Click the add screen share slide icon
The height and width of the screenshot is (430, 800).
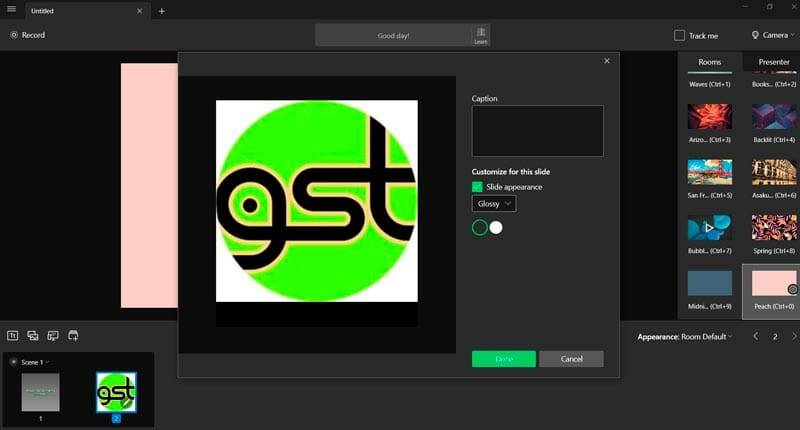(53, 335)
